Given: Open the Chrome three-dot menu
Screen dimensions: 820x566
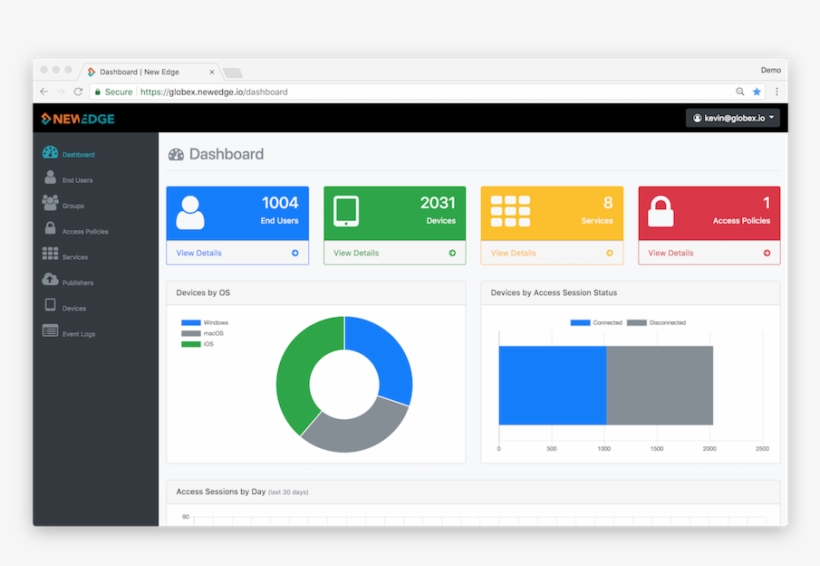Looking at the screenshot, I should [776, 91].
